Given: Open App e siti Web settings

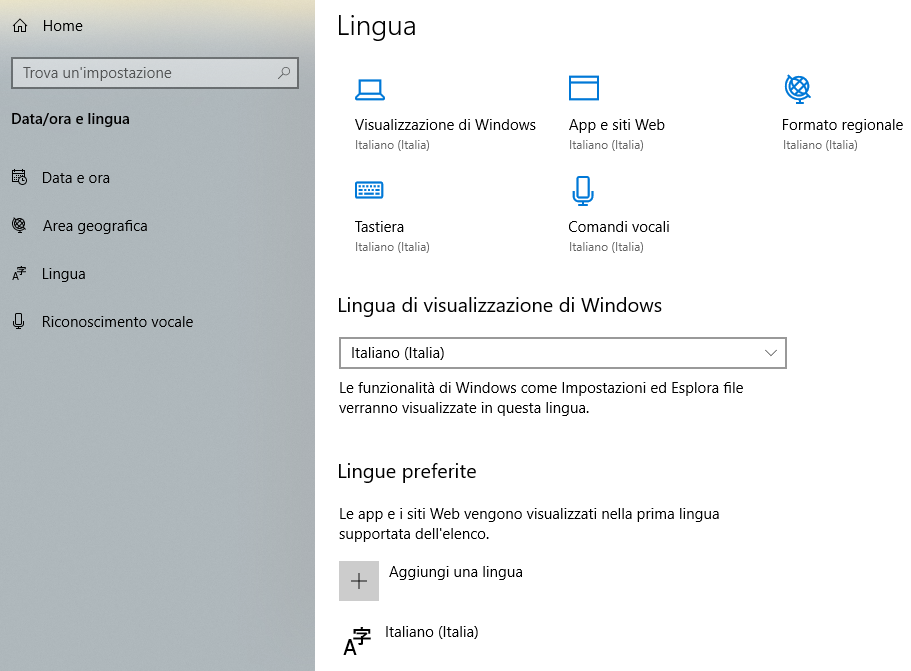Looking at the screenshot, I should pyautogui.click(x=616, y=125).
